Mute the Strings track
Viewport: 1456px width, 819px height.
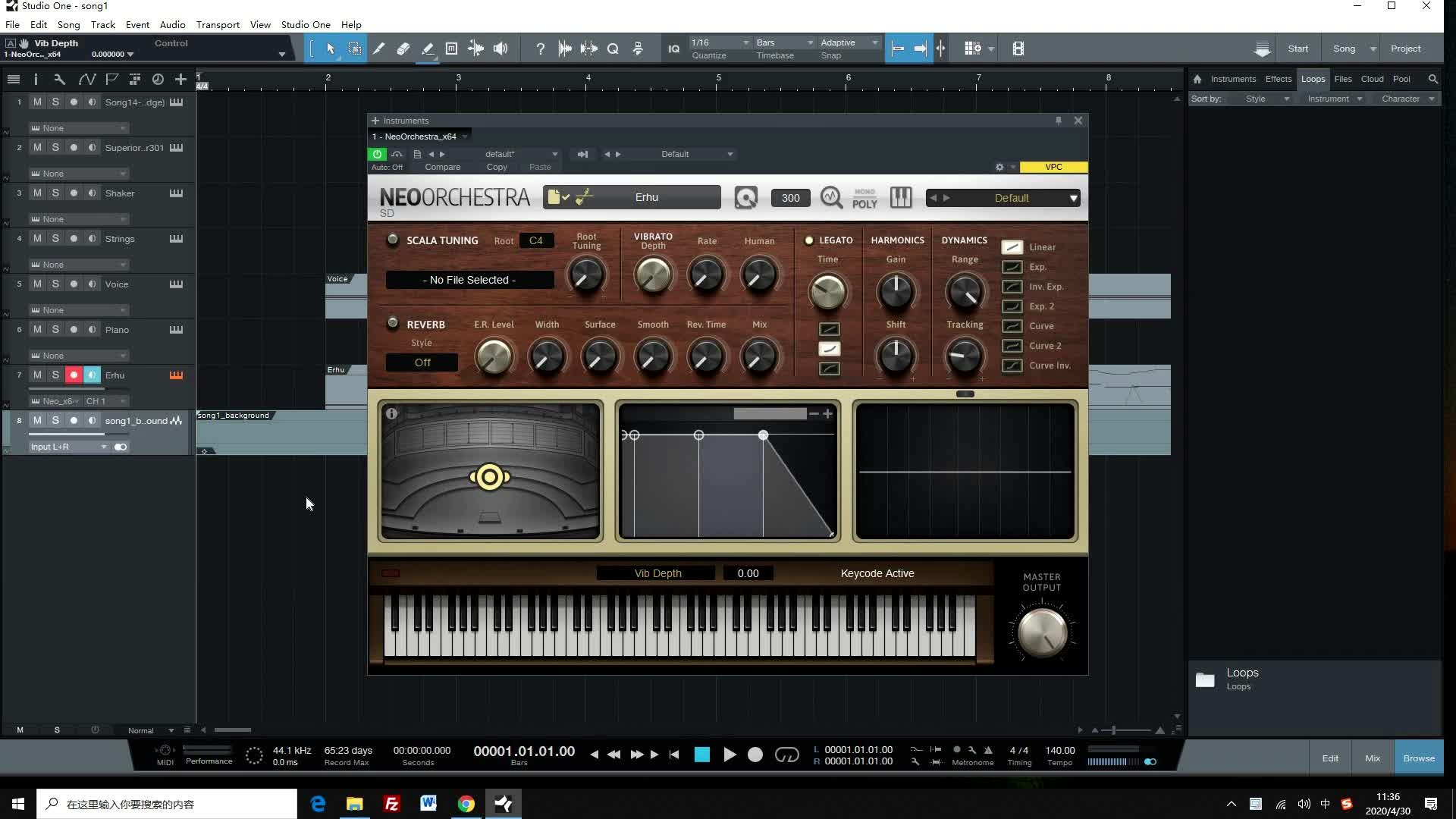pos(37,238)
